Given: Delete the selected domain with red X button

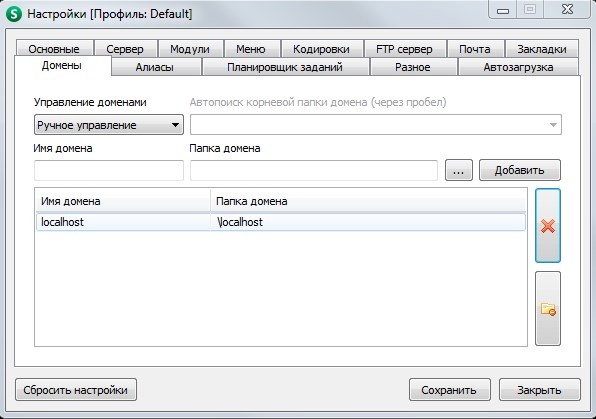Looking at the screenshot, I should point(548,225).
